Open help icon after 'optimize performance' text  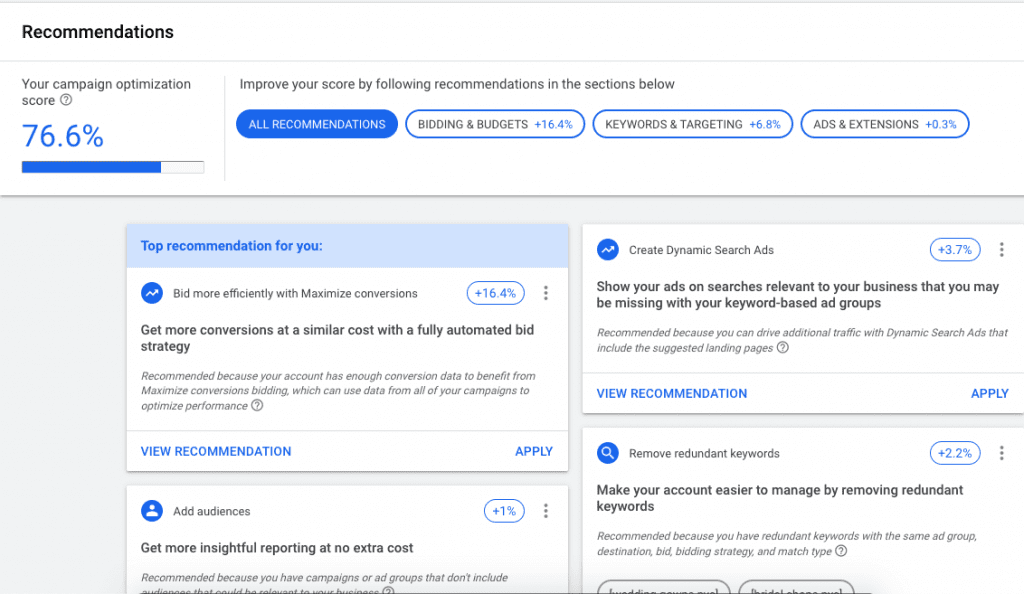[257, 405]
